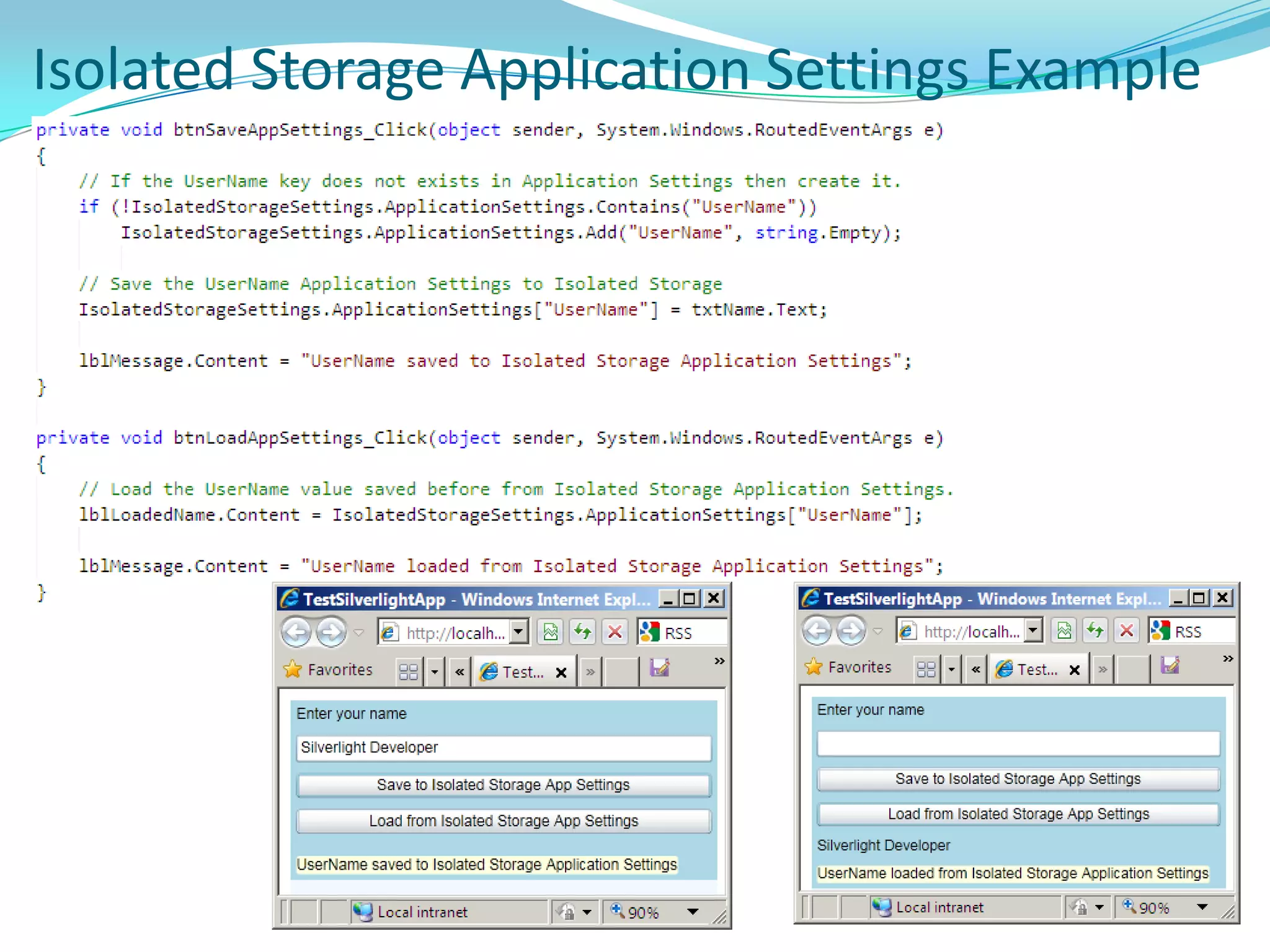The height and width of the screenshot is (952, 1270).
Task: Click Back arrow in left browser window
Action: tap(296, 633)
